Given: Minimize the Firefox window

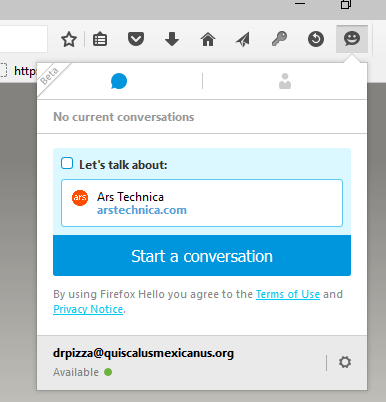Looking at the screenshot, I should click(x=300, y=4).
